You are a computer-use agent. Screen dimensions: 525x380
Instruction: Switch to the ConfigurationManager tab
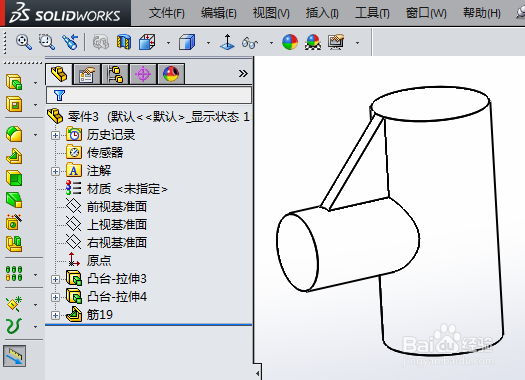pos(115,74)
